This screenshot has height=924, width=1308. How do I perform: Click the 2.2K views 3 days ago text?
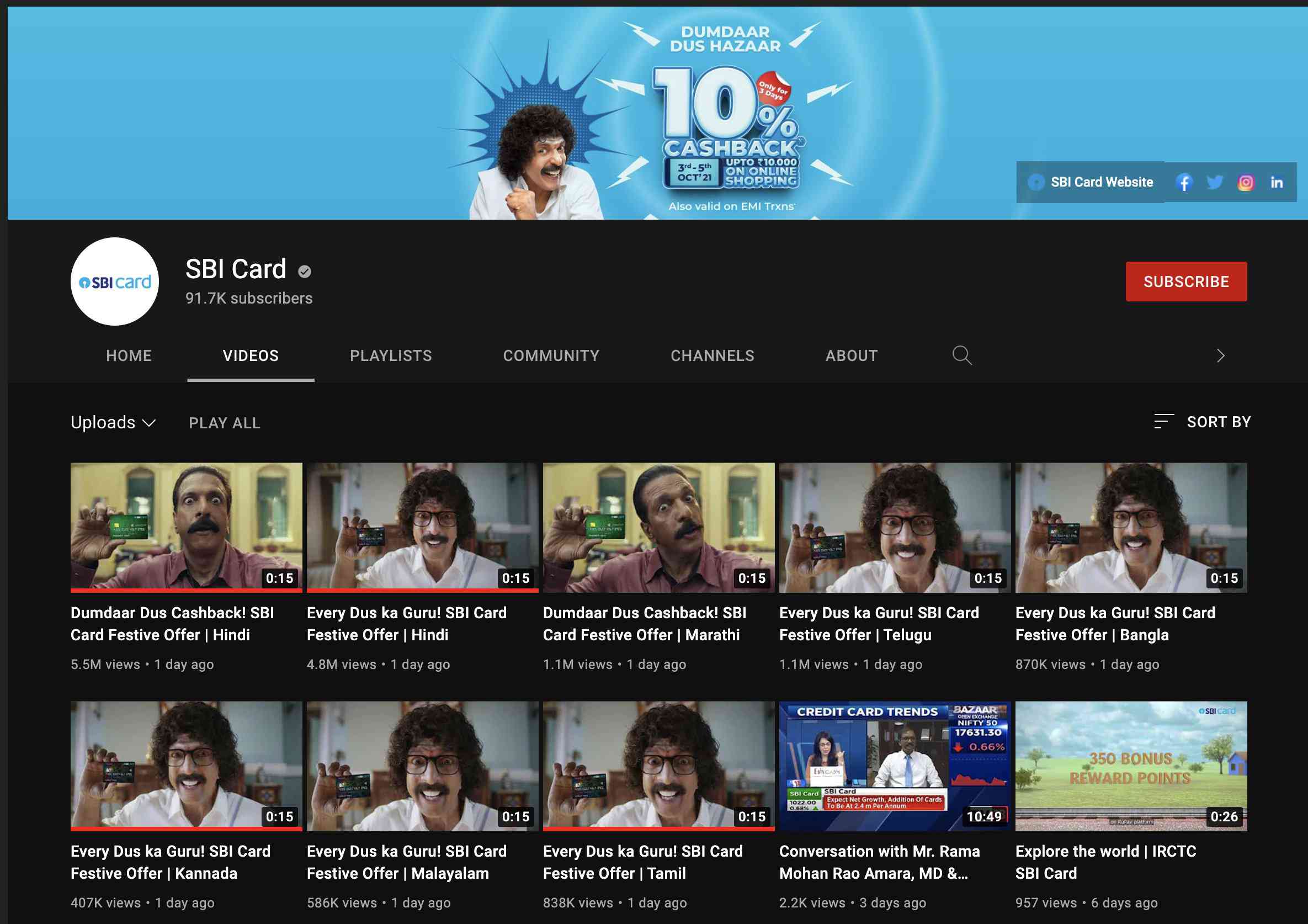853,903
